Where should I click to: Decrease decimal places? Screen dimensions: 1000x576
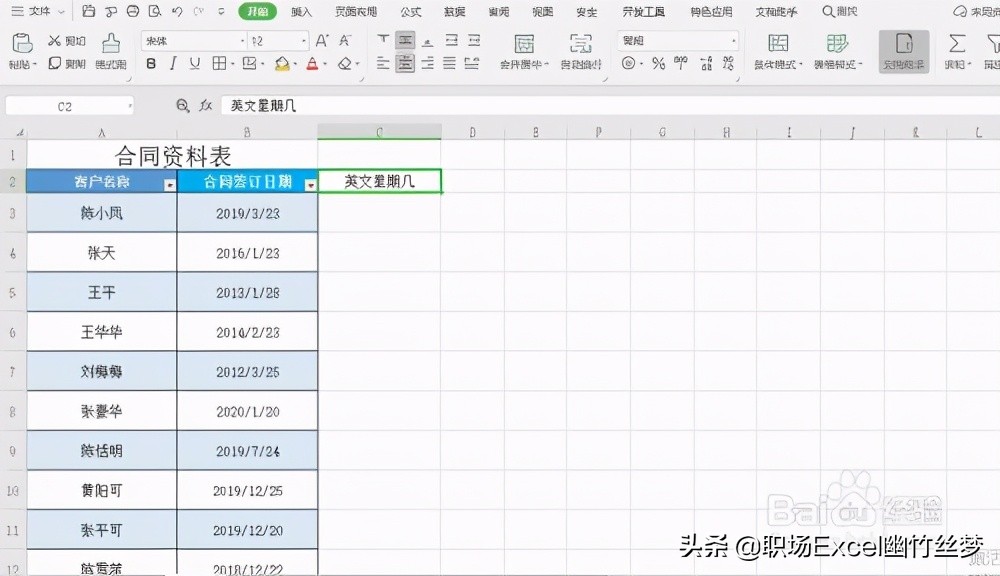click(728, 63)
